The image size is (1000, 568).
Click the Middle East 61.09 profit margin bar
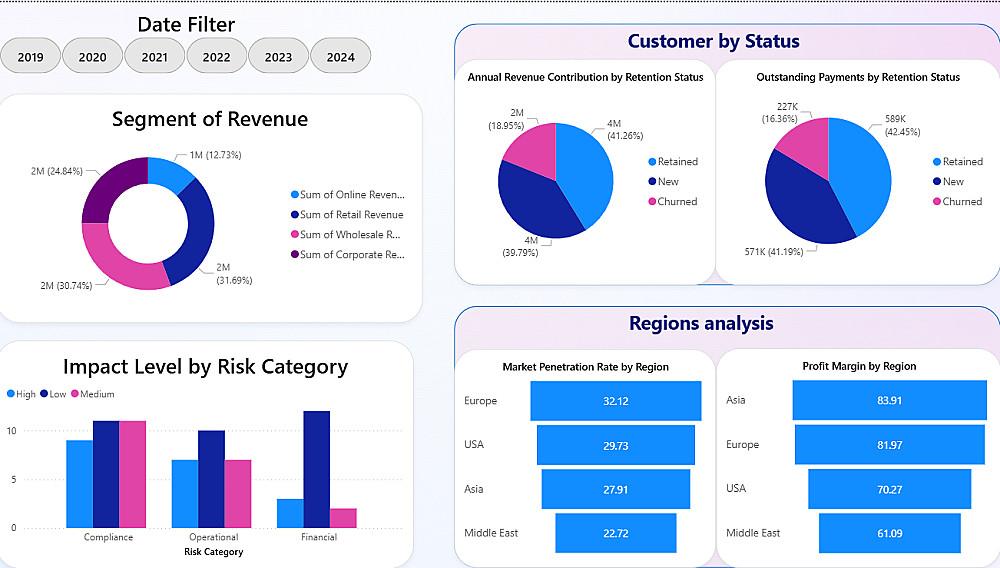[x=890, y=533]
